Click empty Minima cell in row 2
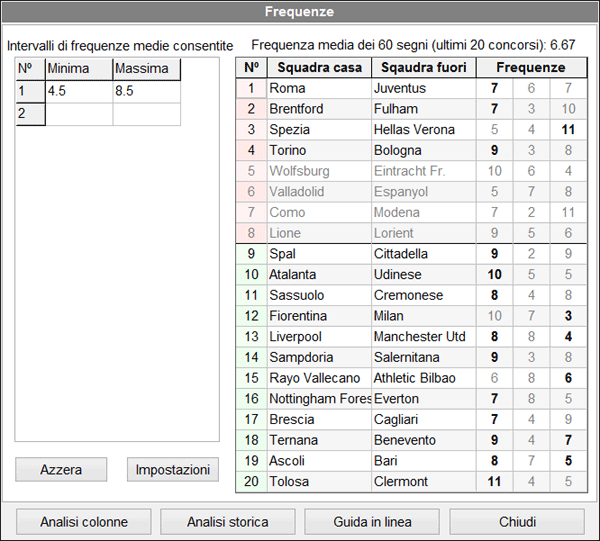Viewport: 600px width, 541px height. [78, 113]
